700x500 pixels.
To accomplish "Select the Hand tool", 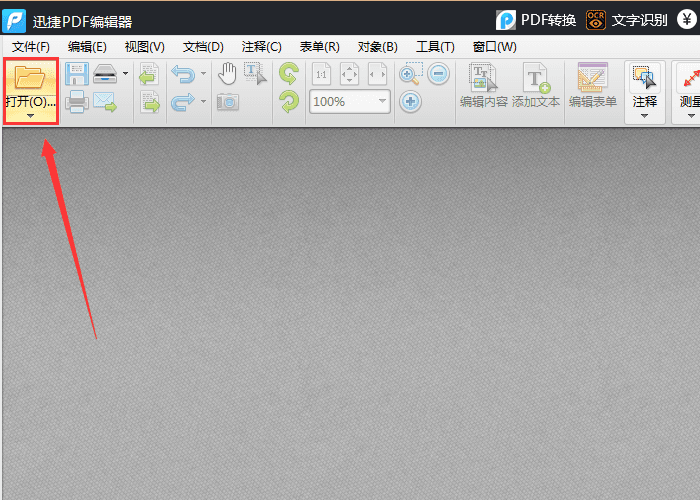I will (227, 74).
